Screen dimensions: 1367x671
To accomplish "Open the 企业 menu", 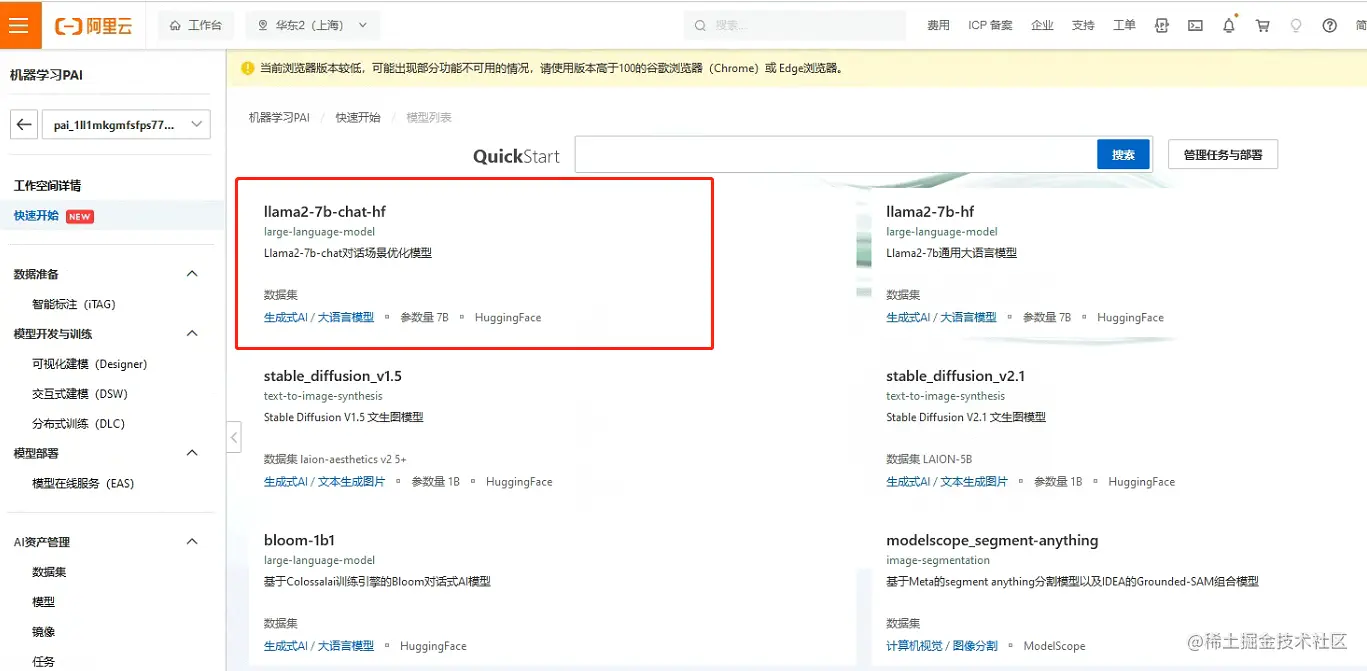I will (1042, 25).
